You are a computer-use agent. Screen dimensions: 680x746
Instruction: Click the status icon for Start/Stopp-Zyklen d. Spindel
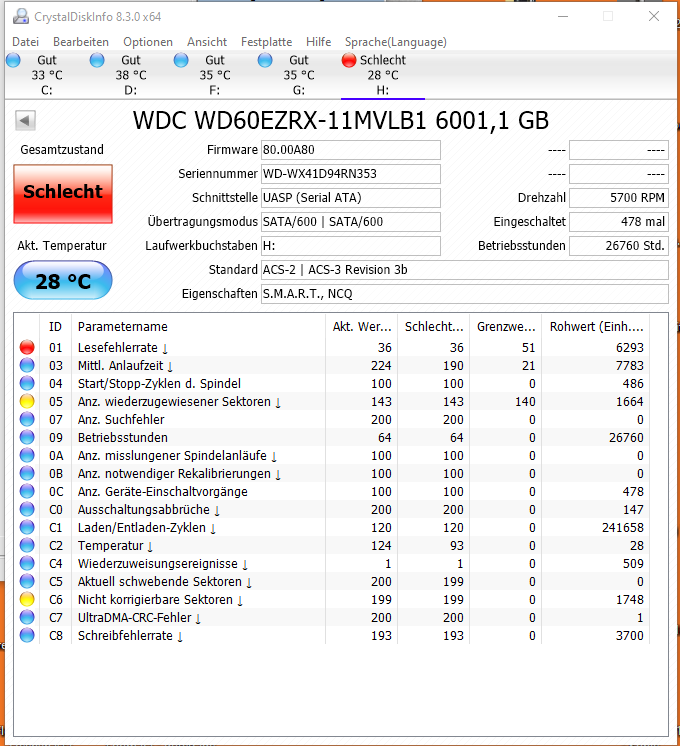coord(27,383)
